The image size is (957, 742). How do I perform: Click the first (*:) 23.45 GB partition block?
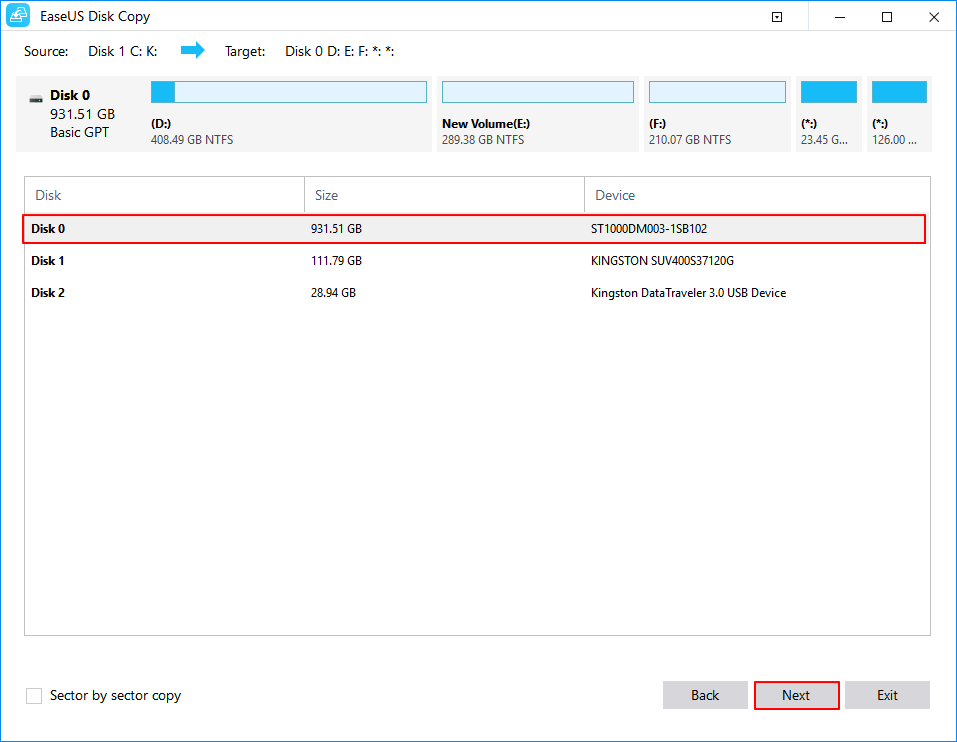point(828,115)
